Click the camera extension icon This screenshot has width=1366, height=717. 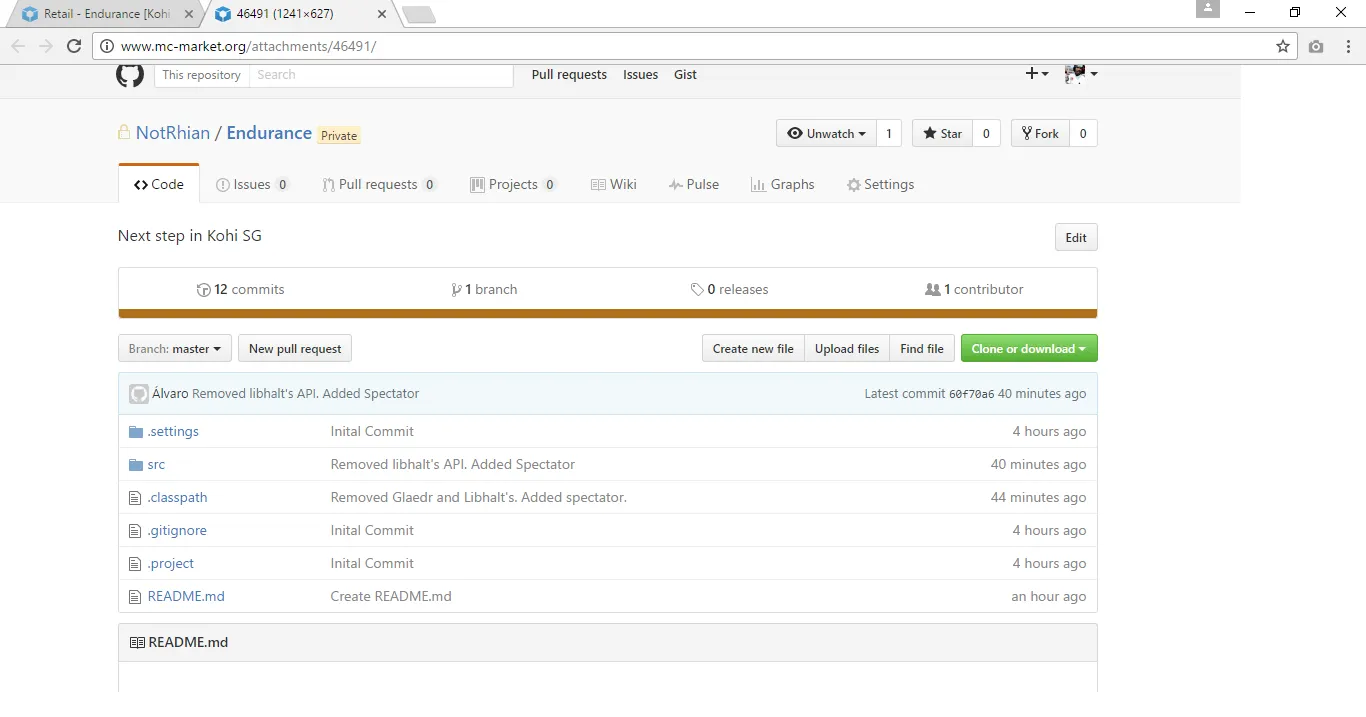(x=1316, y=46)
